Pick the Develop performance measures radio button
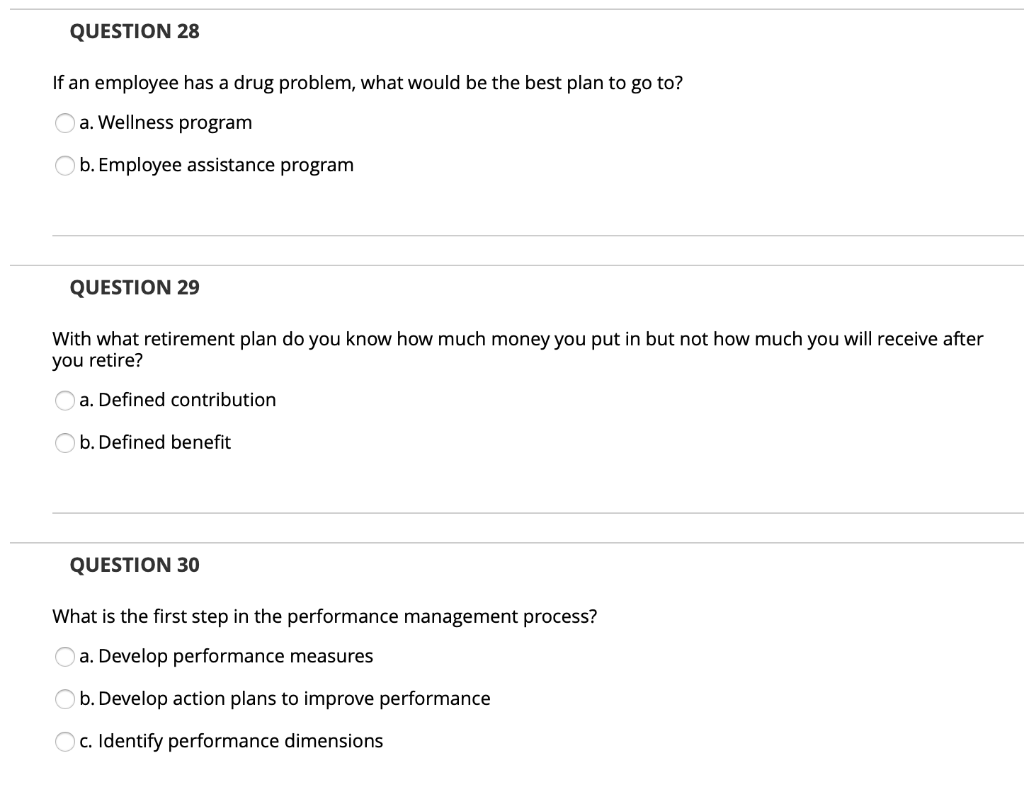1024x787 pixels. 65,656
